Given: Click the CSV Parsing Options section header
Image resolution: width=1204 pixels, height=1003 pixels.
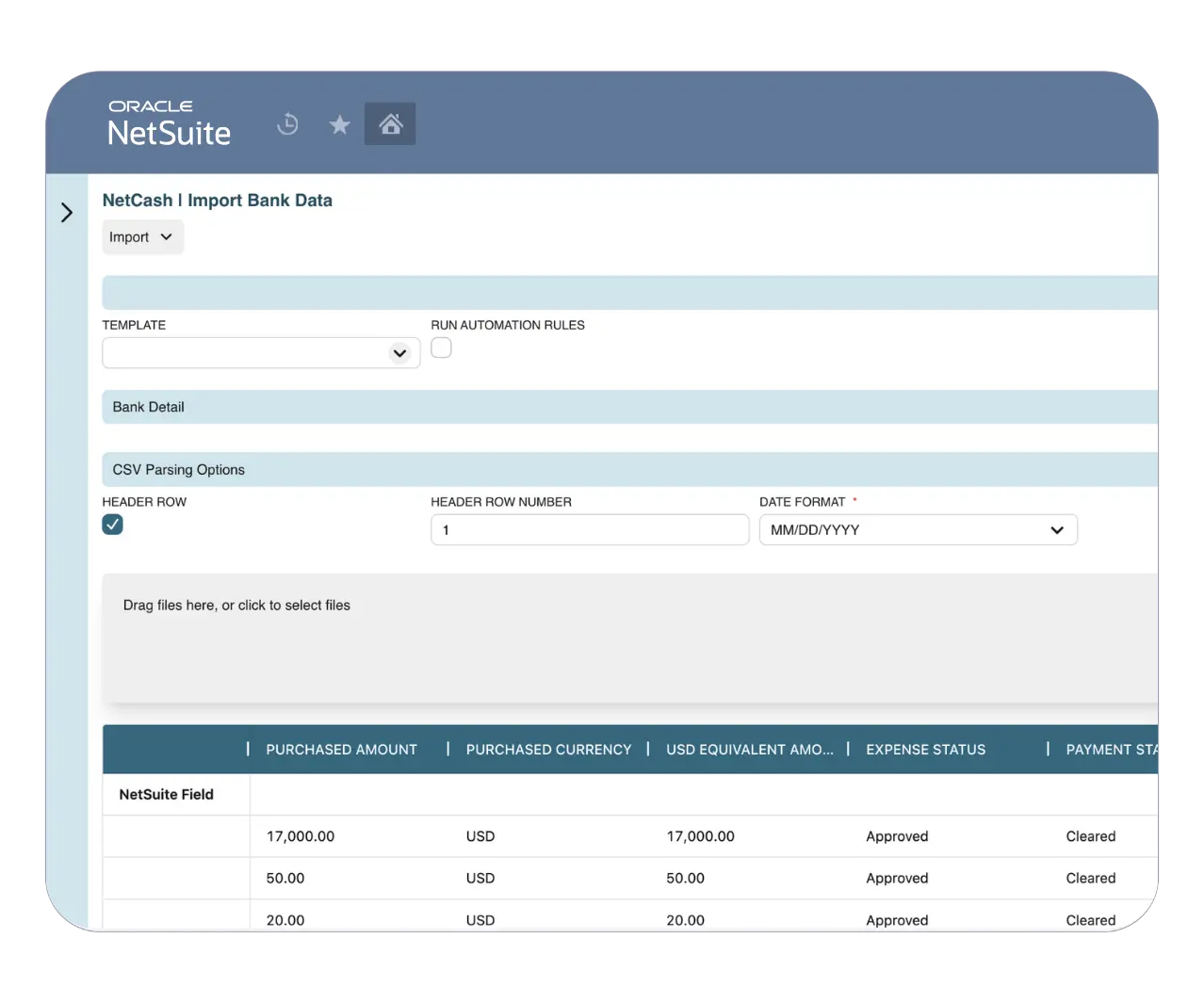Looking at the screenshot, I should click(x=629, y=470).
